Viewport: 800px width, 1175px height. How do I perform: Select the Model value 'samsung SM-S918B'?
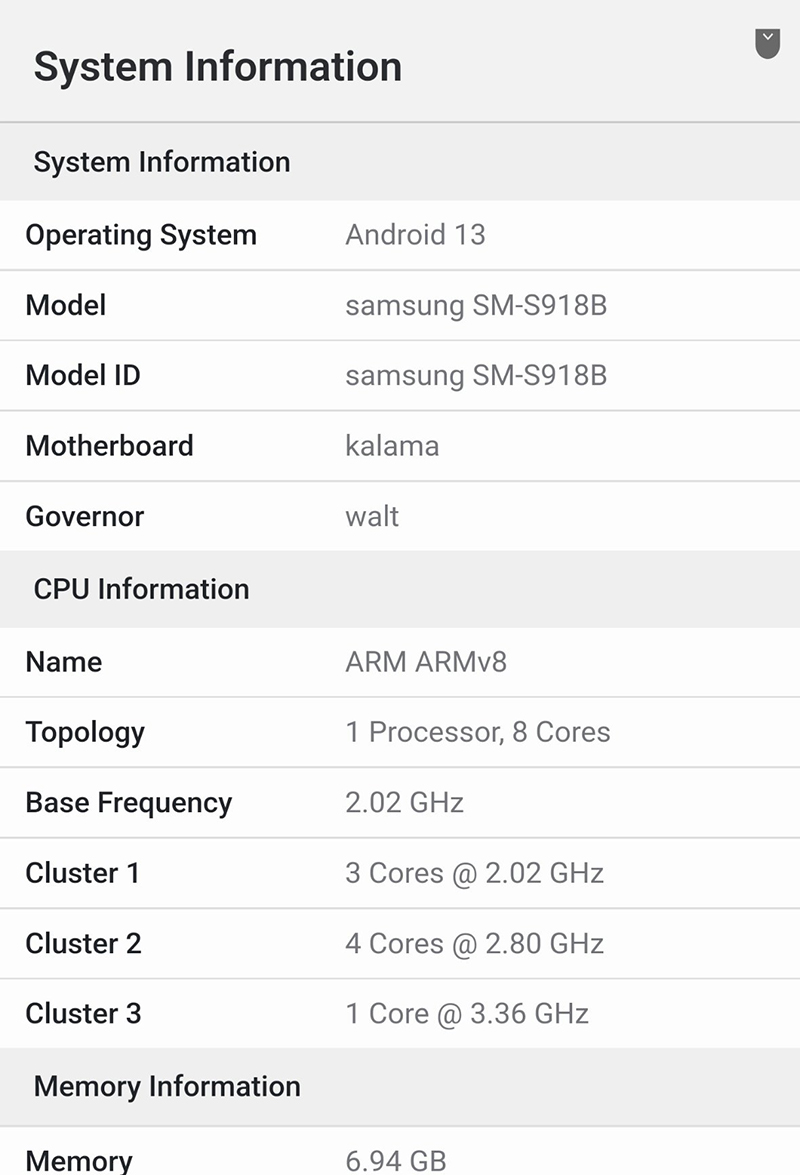pos(476,306)
